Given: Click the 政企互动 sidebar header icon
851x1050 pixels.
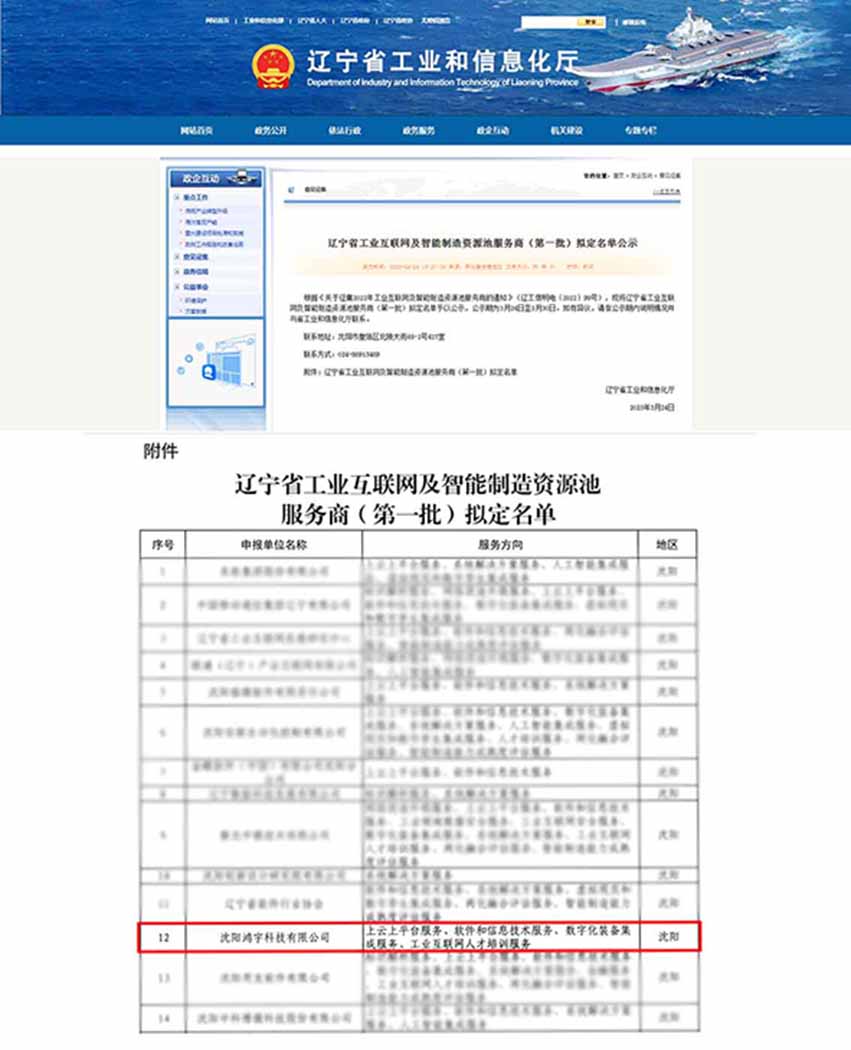Looking at the screenshot, I should (243, 178).
